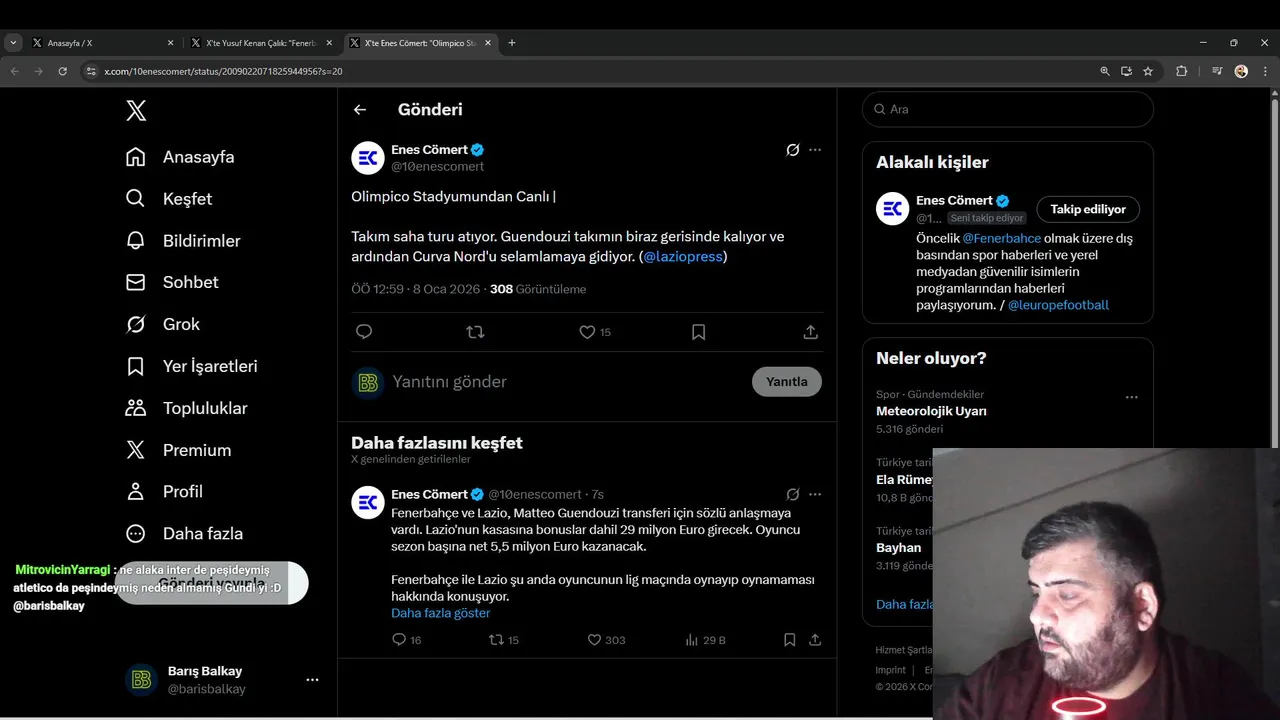Click the X logo in sidebar

136,110
